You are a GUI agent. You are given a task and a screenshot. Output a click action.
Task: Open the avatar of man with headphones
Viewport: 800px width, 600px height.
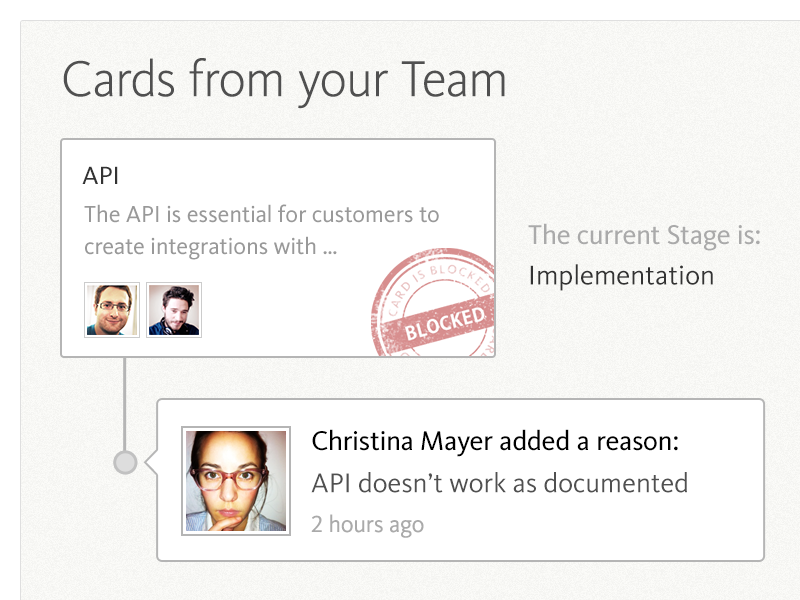(x=174, y=310)
